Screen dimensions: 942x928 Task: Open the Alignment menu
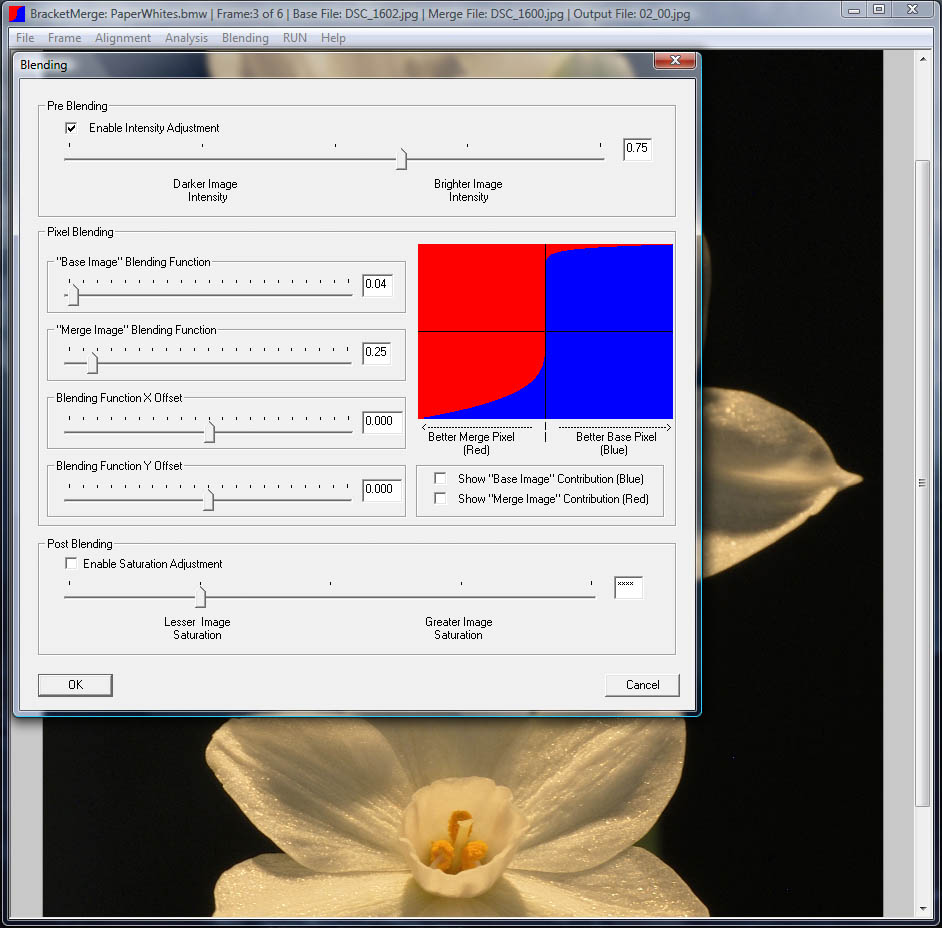click(123, 38)
